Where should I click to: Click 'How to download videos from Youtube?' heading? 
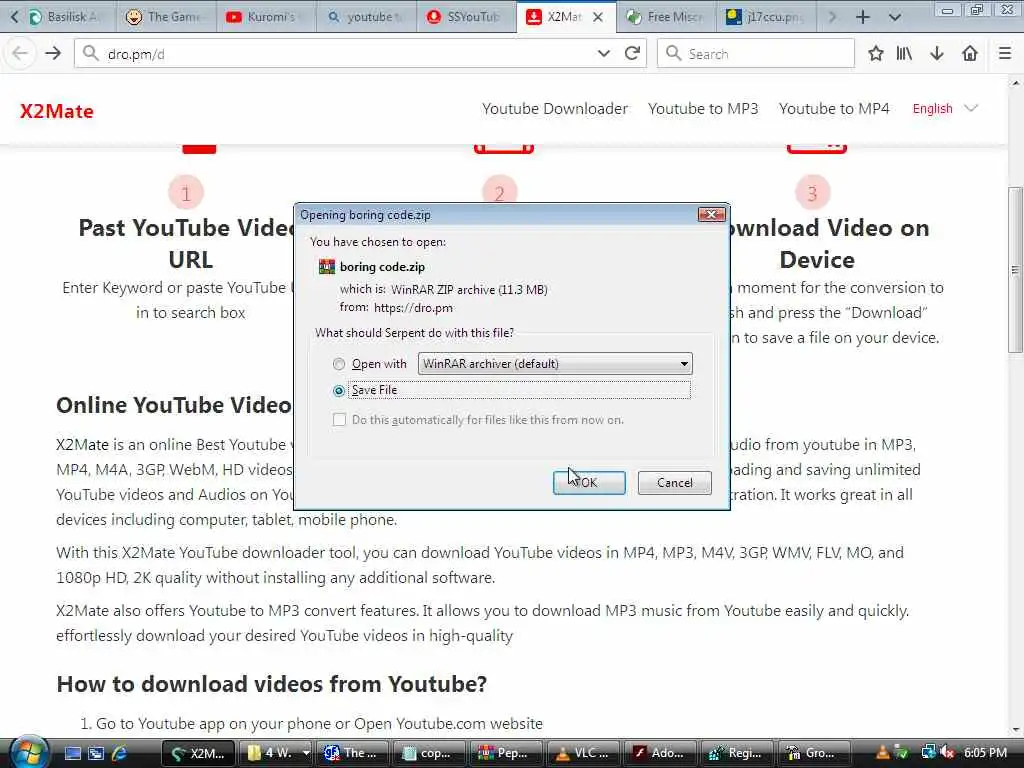coord(272,684)
